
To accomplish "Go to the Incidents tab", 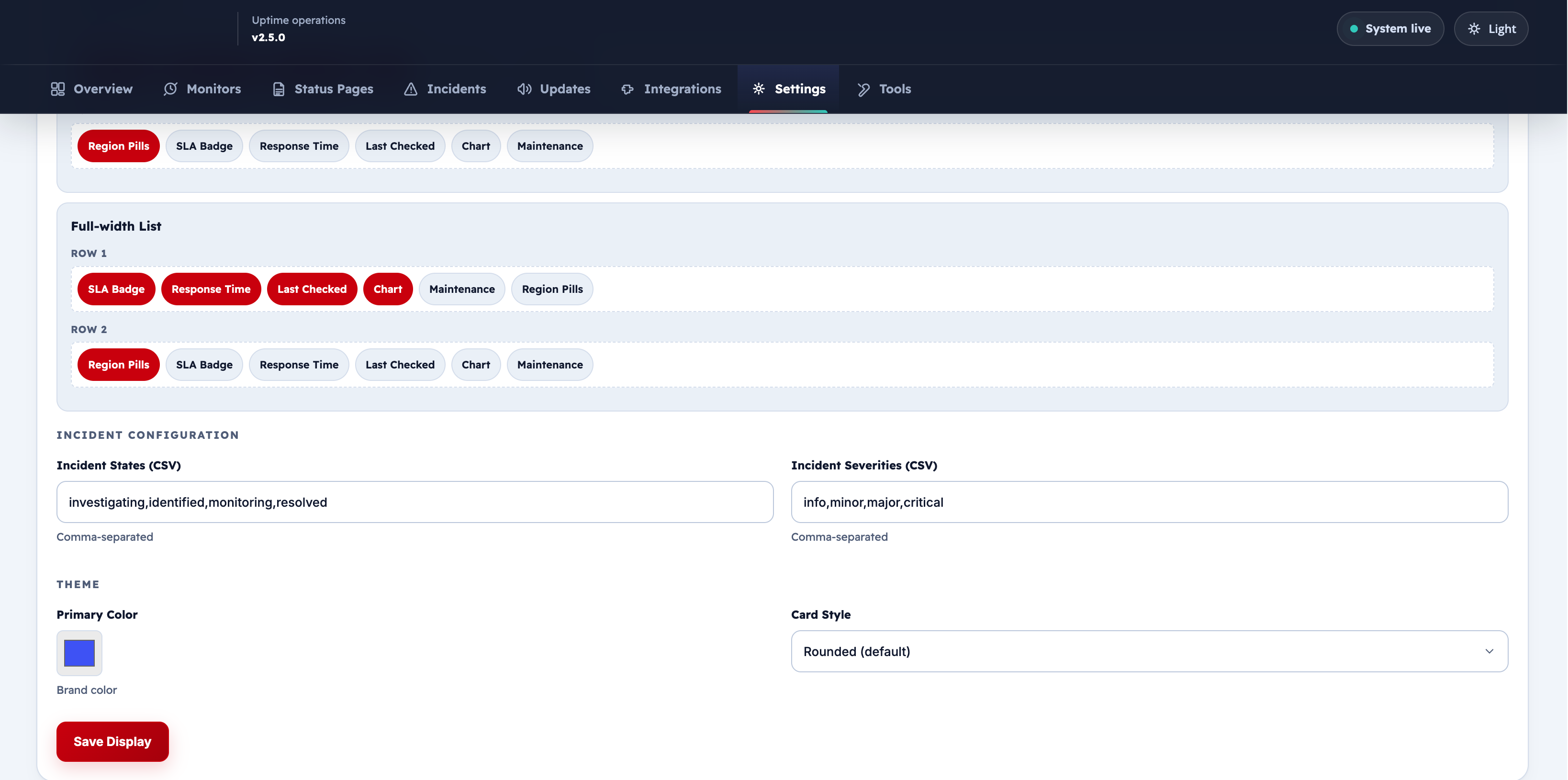I will (x=445, y=89).
